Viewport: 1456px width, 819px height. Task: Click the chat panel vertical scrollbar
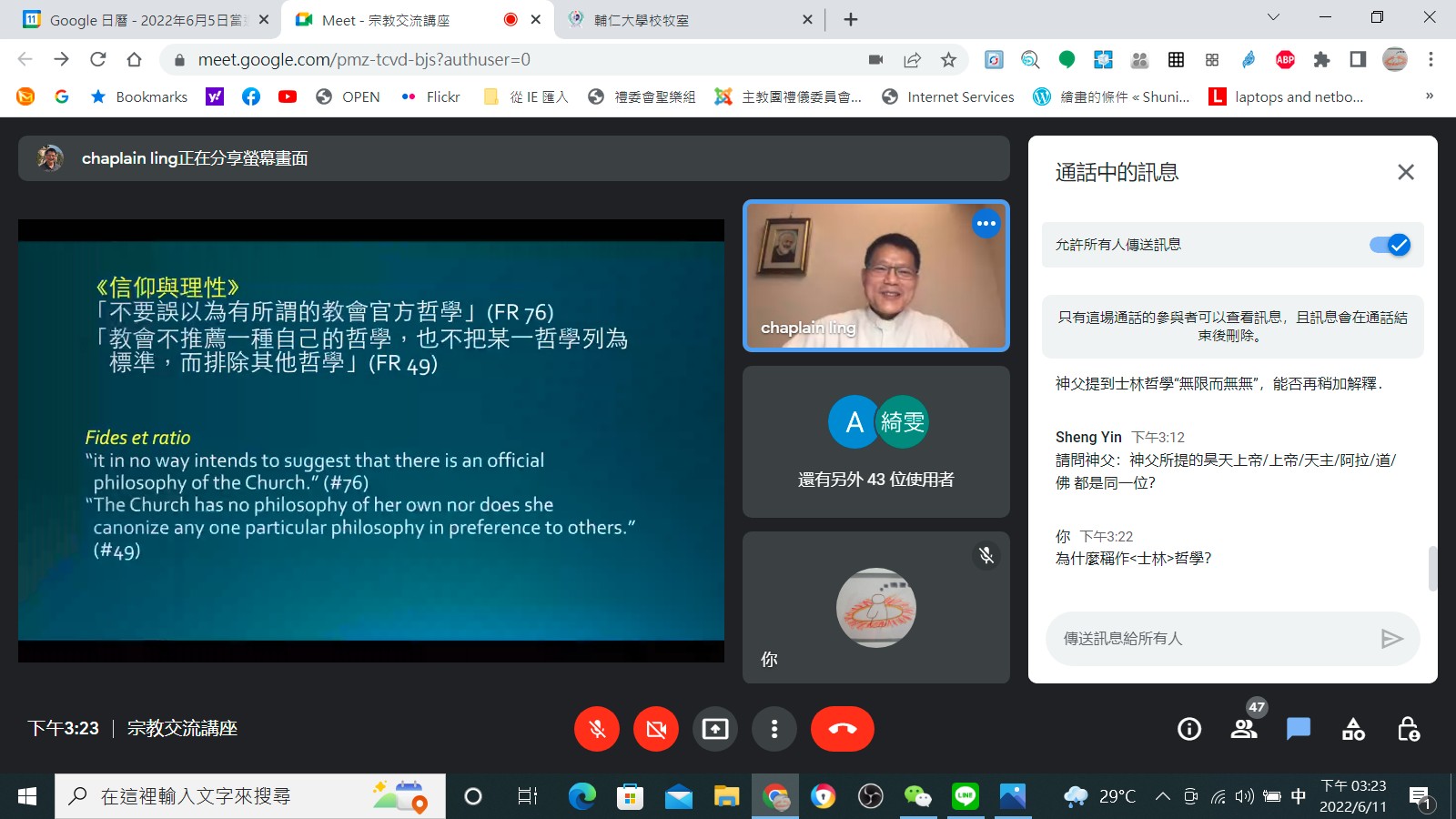(1432, 568)
